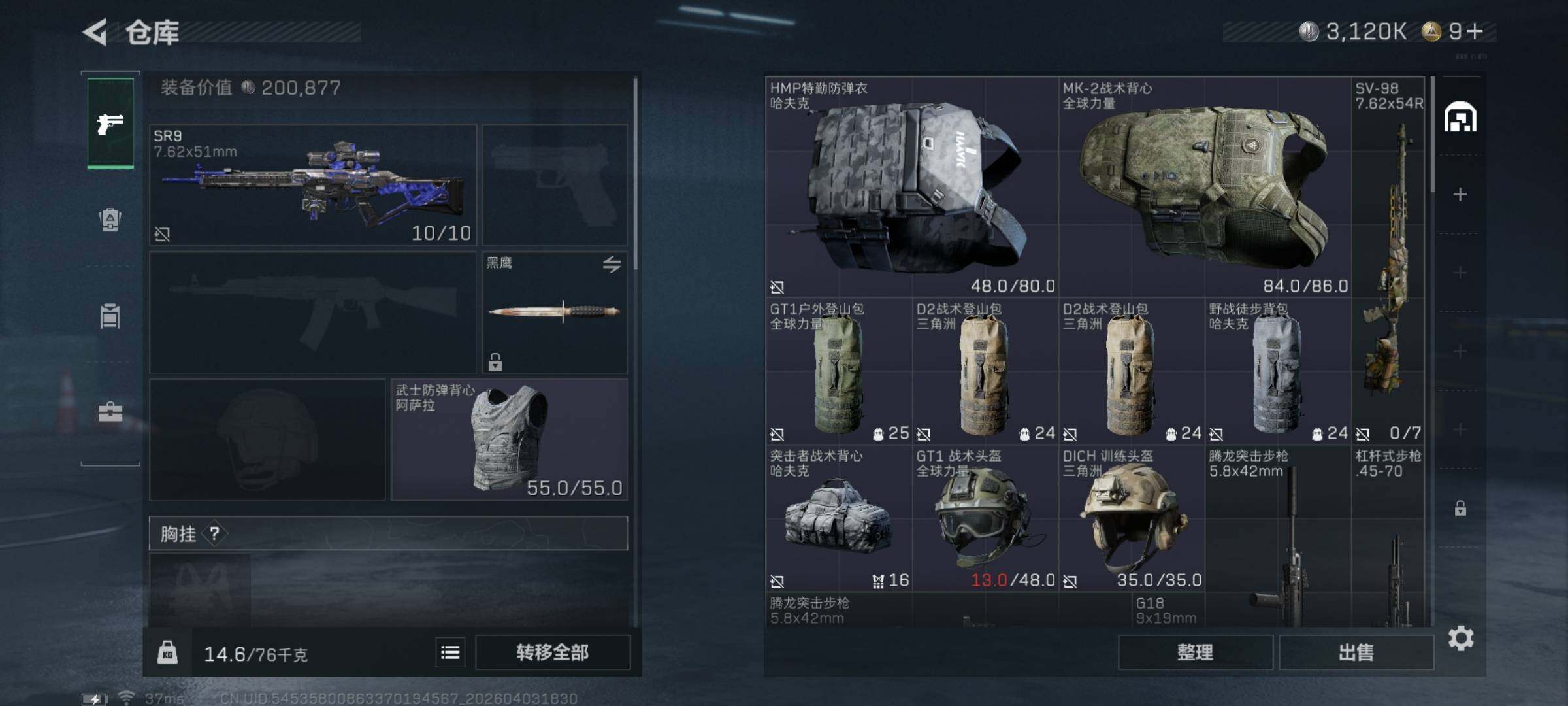Open the chest rig tab in sidebar

click(x=110, y=316)
